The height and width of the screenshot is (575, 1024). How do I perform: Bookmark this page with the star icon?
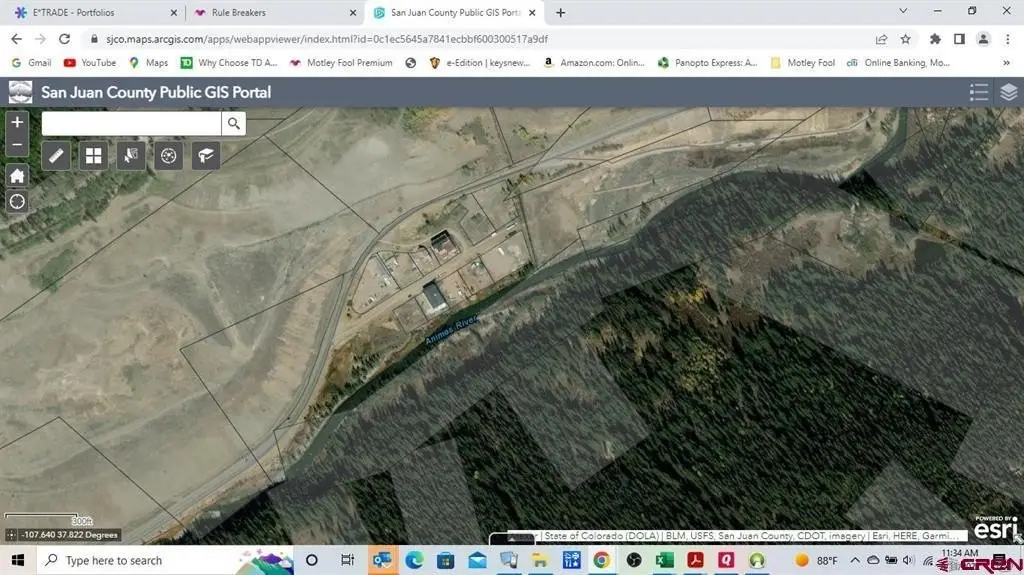905,39
